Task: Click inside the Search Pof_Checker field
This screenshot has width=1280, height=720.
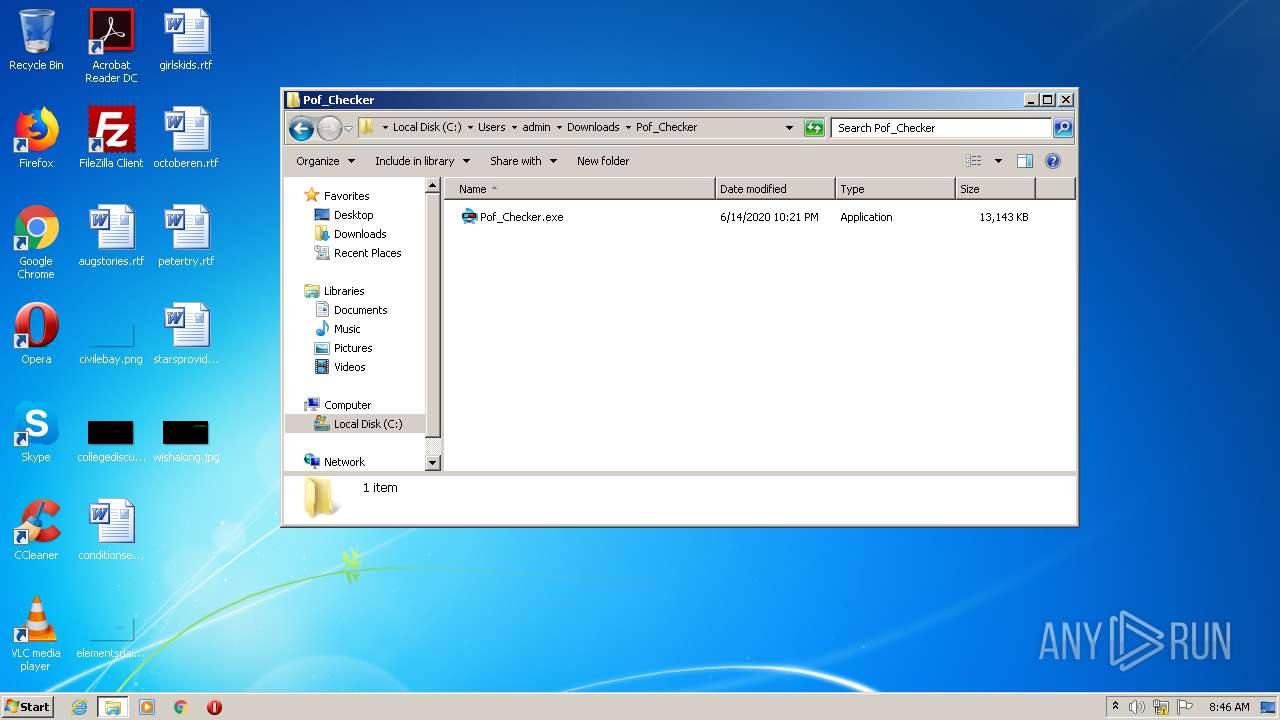Action: pos(941,128)
